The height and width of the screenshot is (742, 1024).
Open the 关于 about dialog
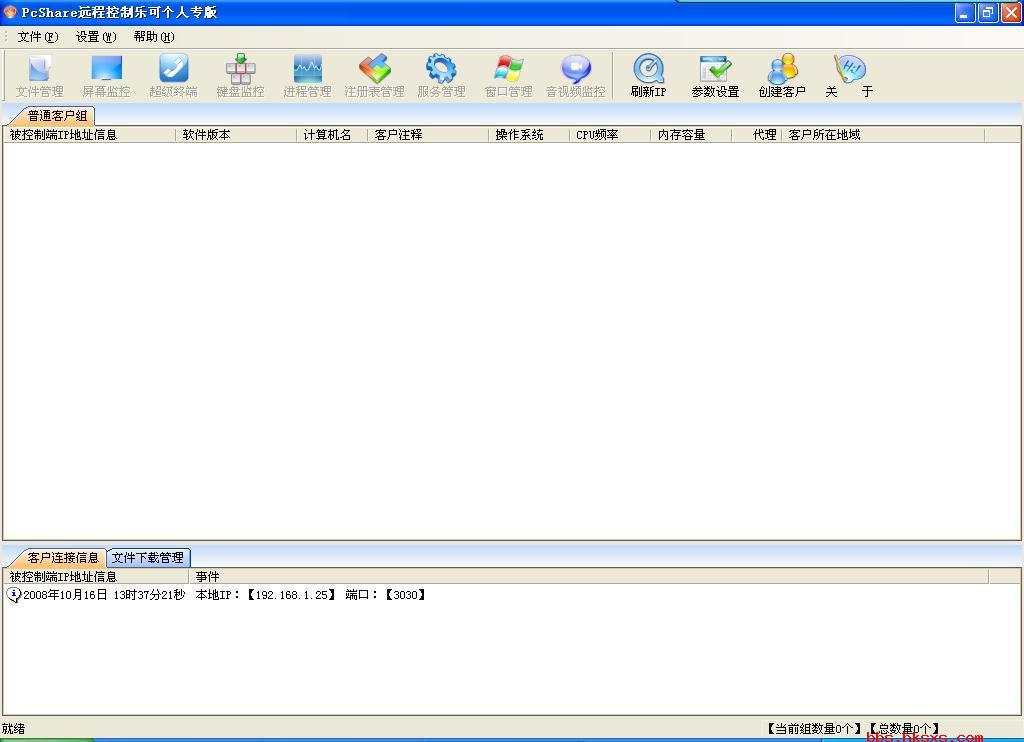[849, 75]
